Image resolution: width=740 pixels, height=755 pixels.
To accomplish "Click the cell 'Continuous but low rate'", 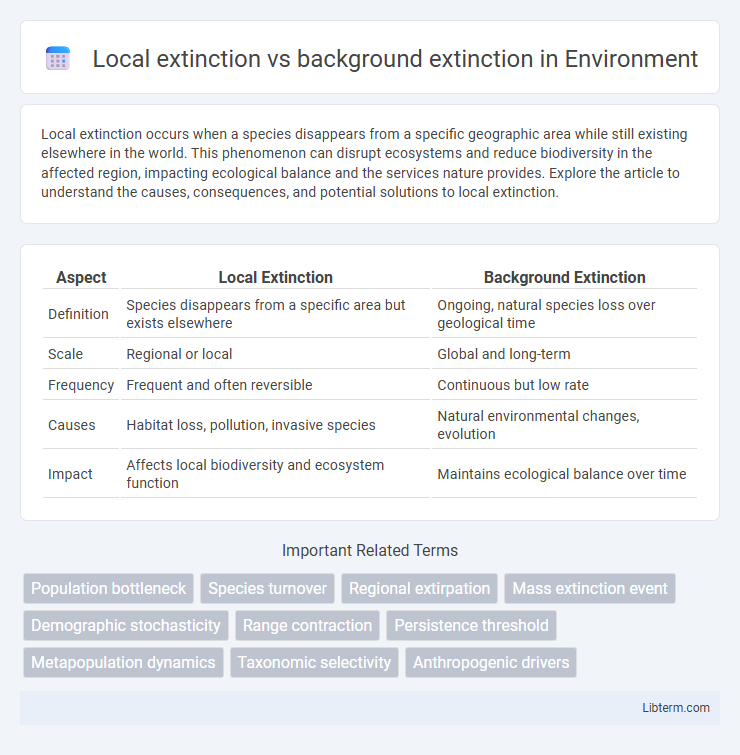I will coord(564,385).
